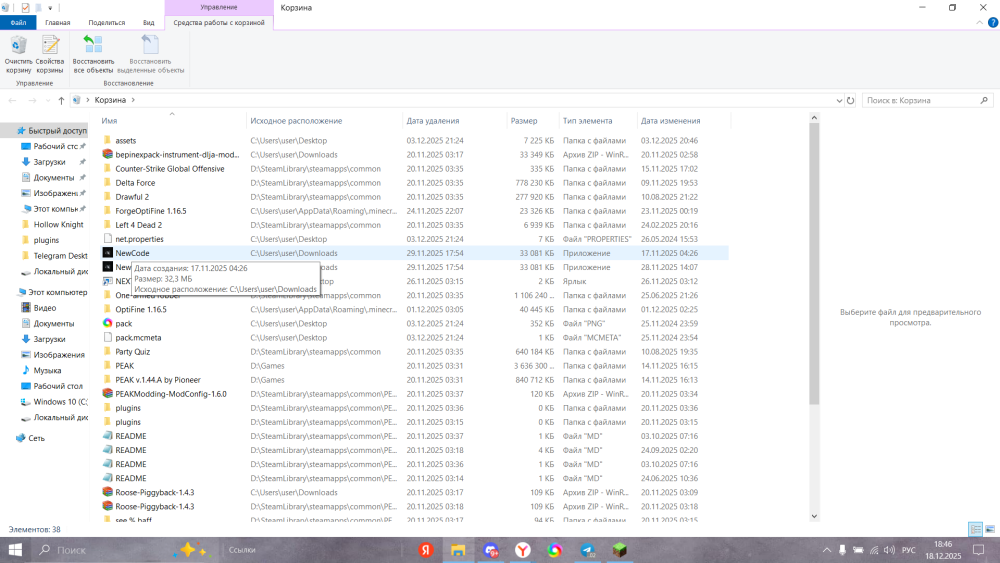Open Свойства корзины properties button

pyautogui.click(x=50, y=54)
